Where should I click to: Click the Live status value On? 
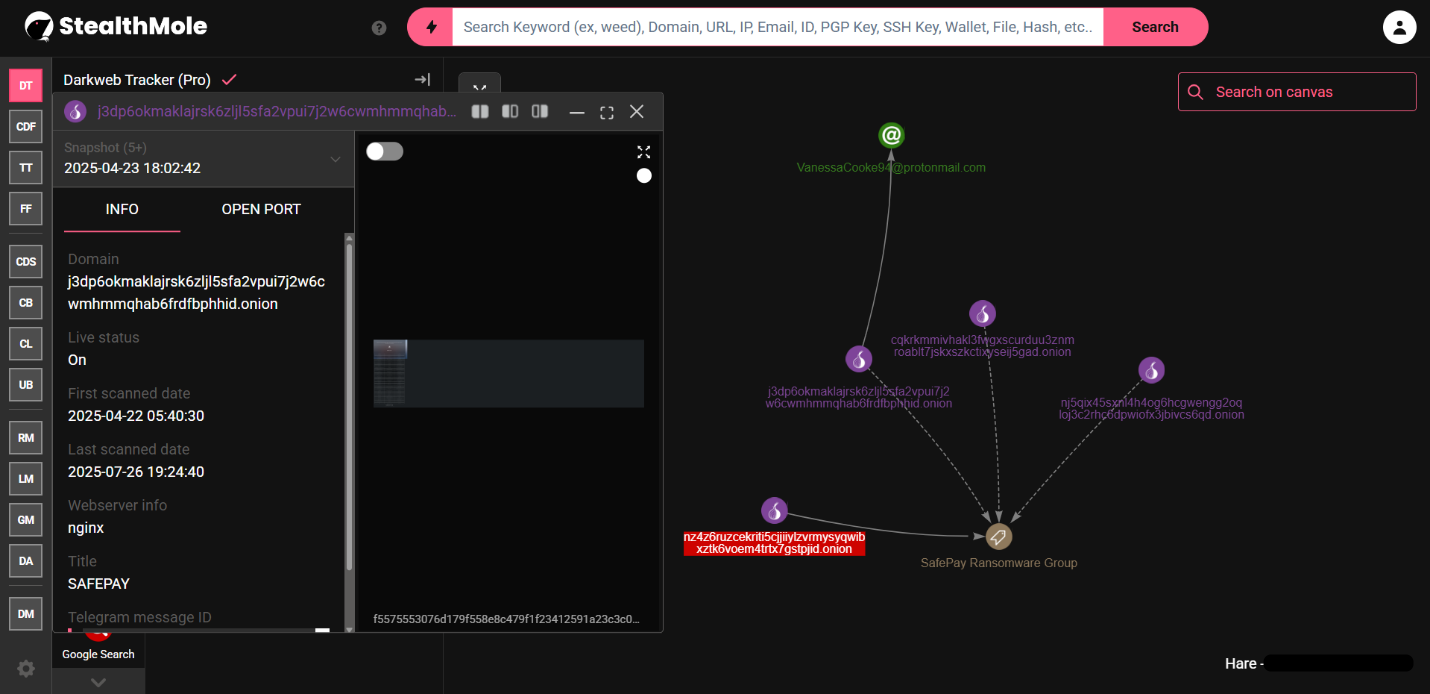click(77, 360)
